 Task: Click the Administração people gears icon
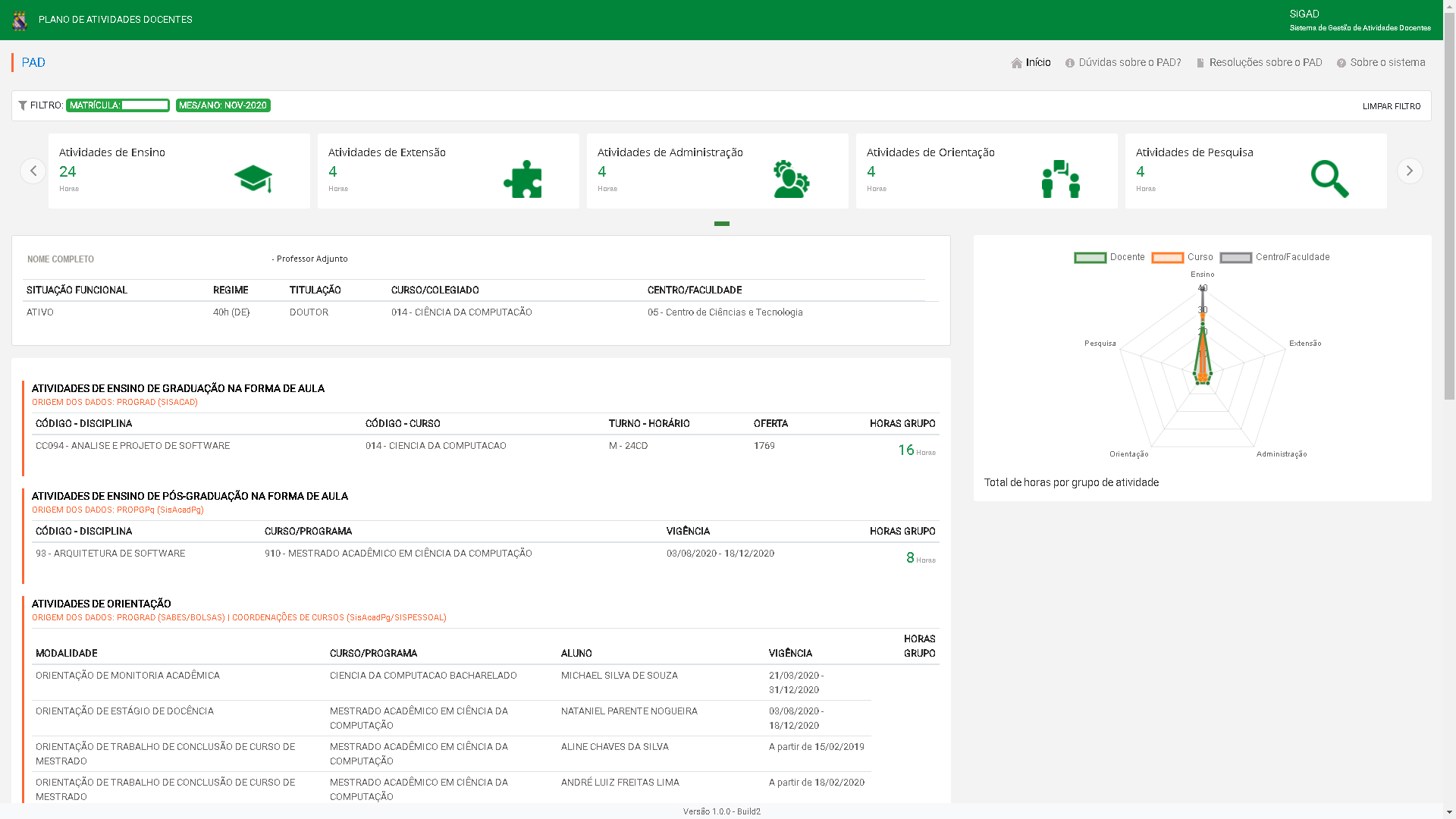(x=792, y=179)
